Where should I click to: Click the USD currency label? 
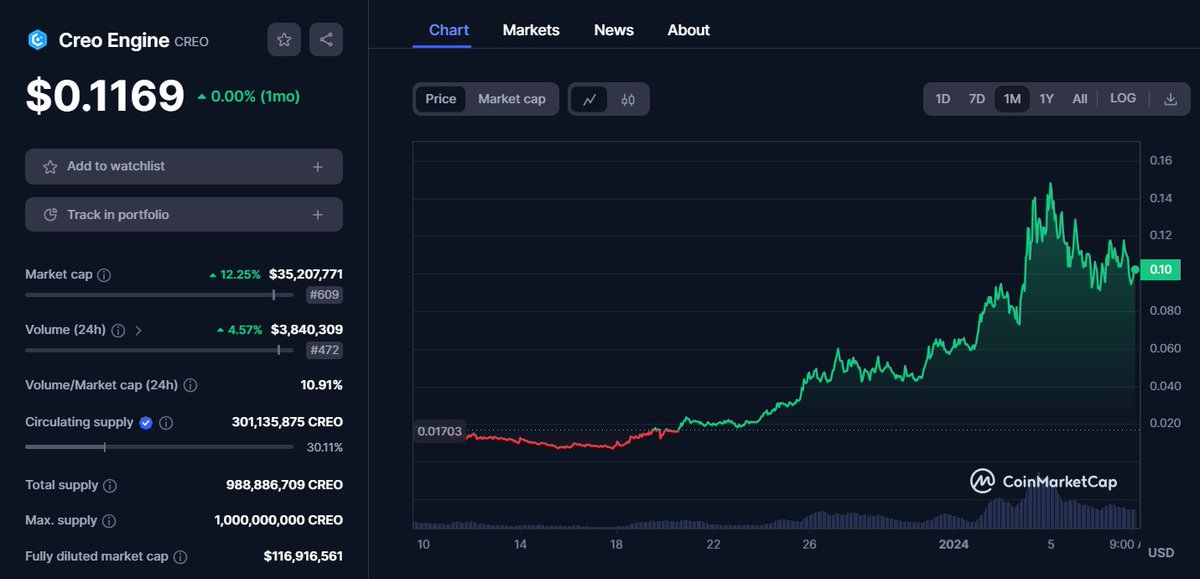coord(1161,553)
